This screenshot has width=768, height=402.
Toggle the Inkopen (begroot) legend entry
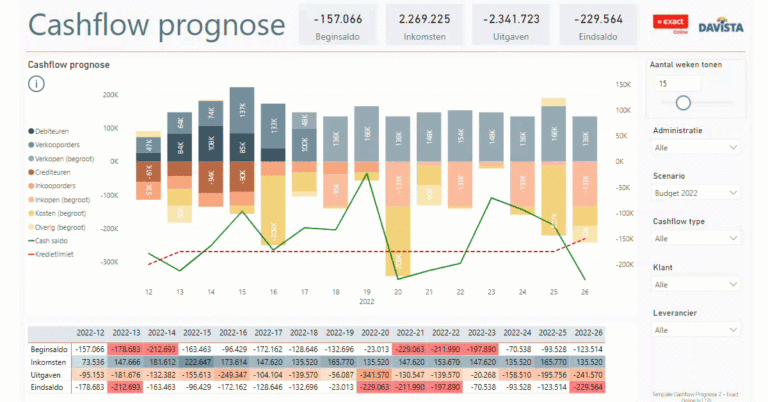click(x=59, y=200)
